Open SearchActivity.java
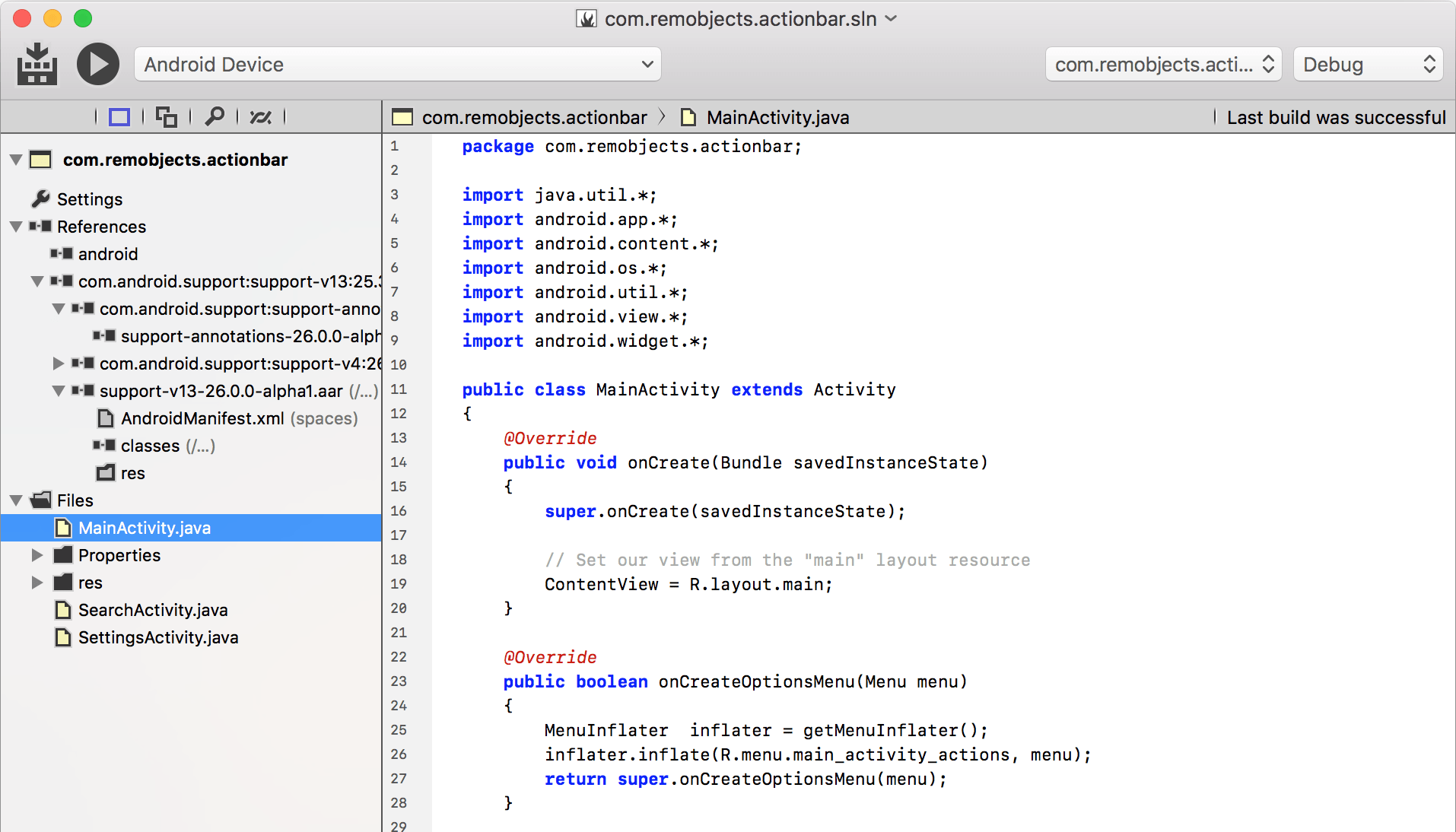The height and width of the screenshot is (832, 1456). 153,610
